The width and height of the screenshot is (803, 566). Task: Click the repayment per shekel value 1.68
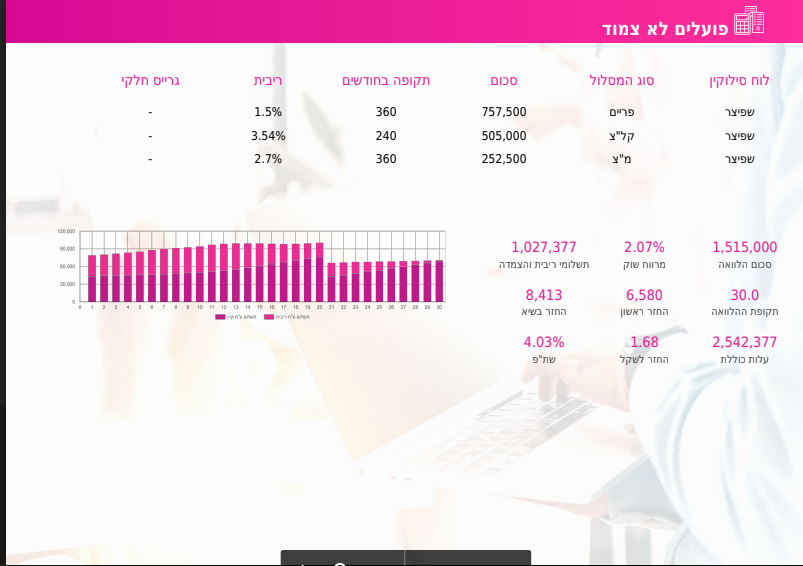tap(644, 342)
